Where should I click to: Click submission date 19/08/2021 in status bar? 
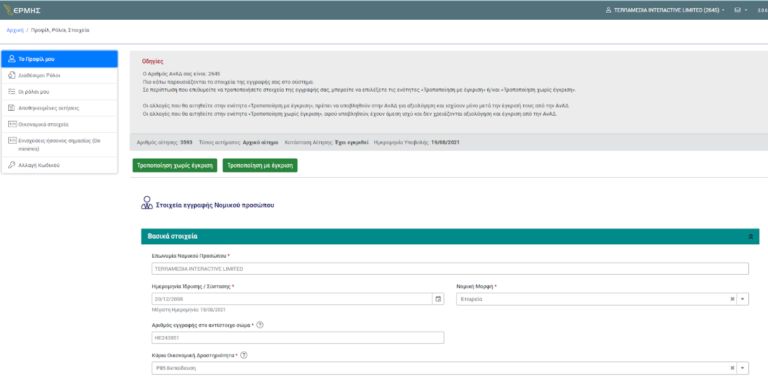445,143
